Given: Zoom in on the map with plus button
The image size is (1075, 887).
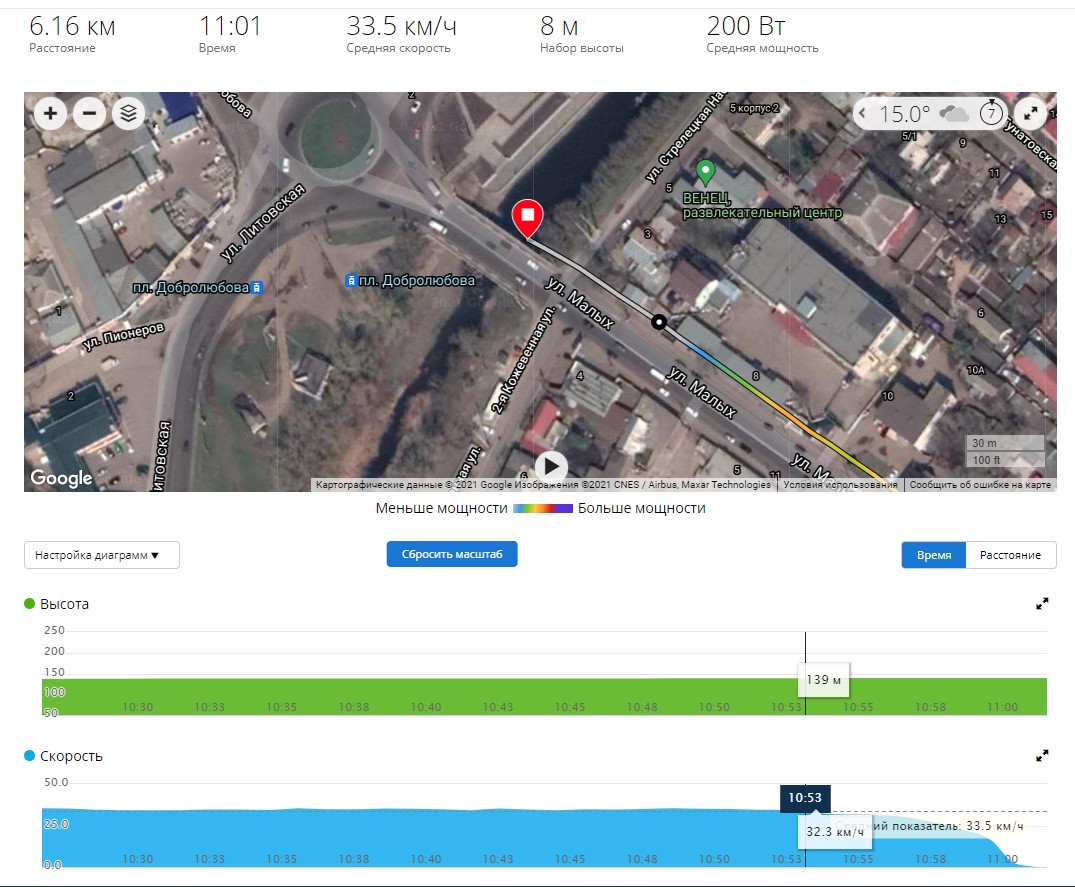Looking at the screenshot, I should coord(51,113).
